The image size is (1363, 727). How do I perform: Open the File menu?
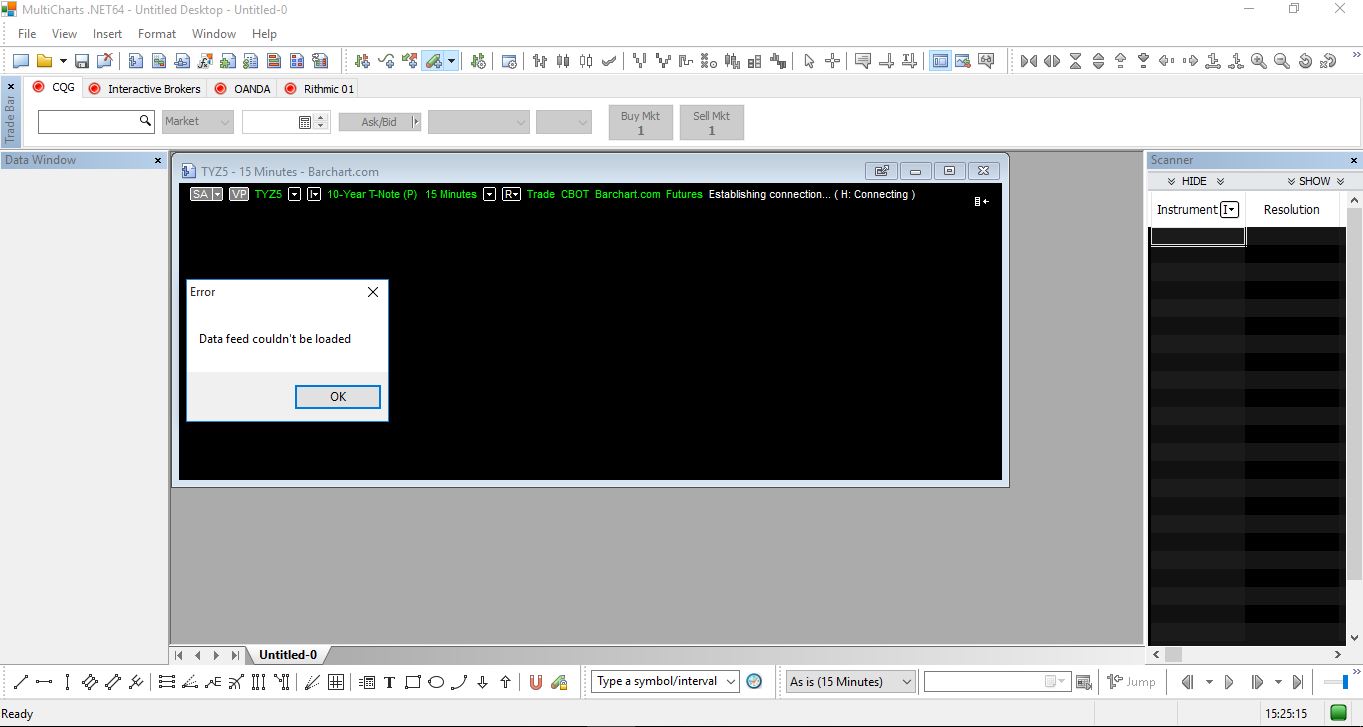click(27, 33)
